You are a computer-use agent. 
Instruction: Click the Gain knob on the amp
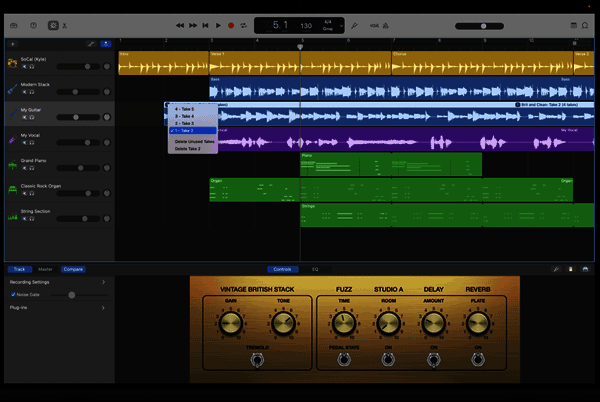[x=230, y=322]
